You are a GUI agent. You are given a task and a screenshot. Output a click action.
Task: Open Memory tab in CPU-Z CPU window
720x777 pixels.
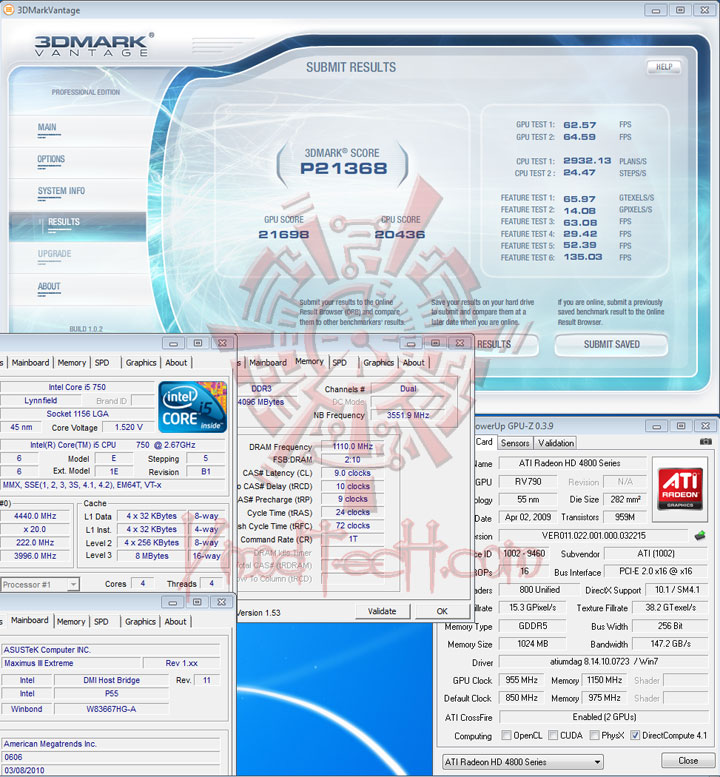(72, 363)
